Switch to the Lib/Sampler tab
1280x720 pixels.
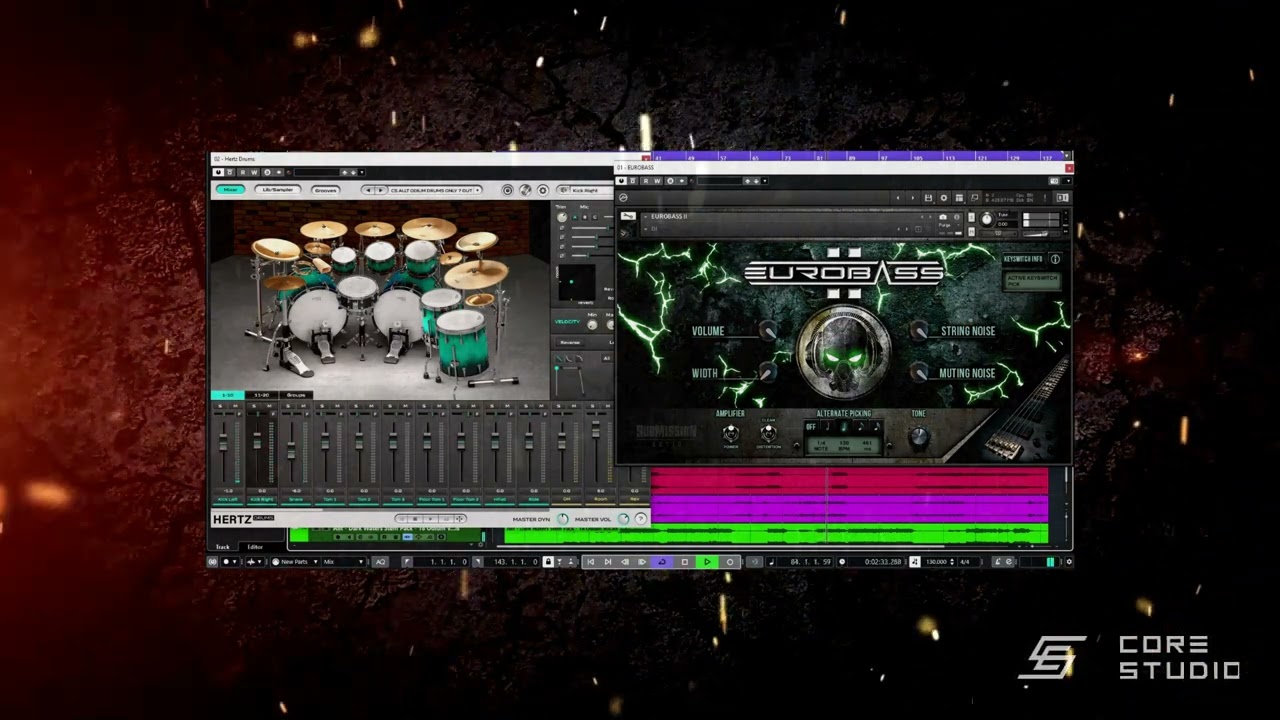278,190
